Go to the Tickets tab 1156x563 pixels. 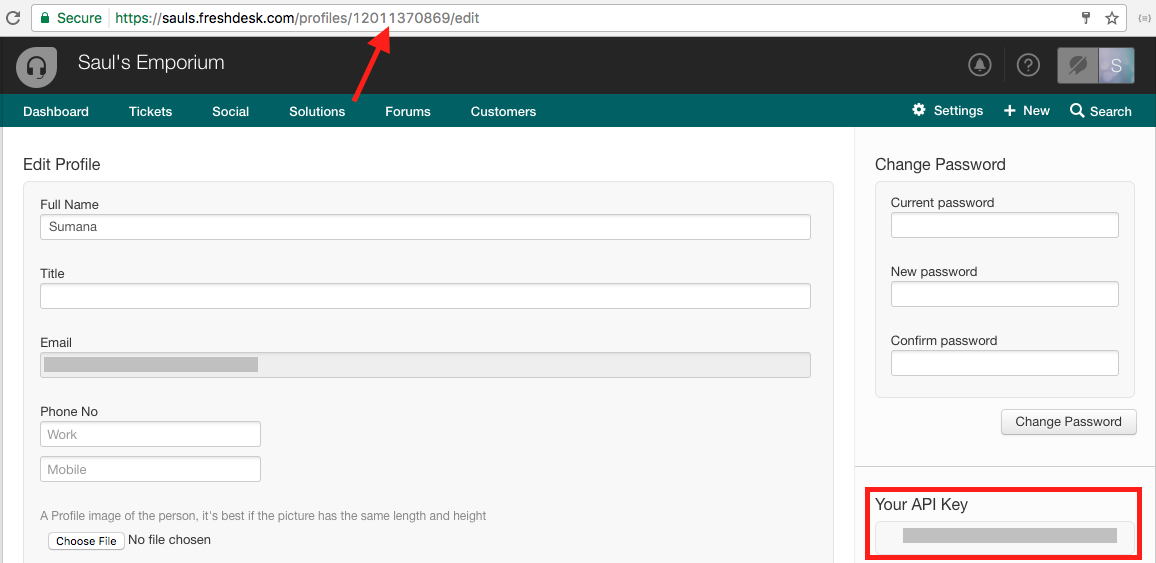tap(150, 112)
